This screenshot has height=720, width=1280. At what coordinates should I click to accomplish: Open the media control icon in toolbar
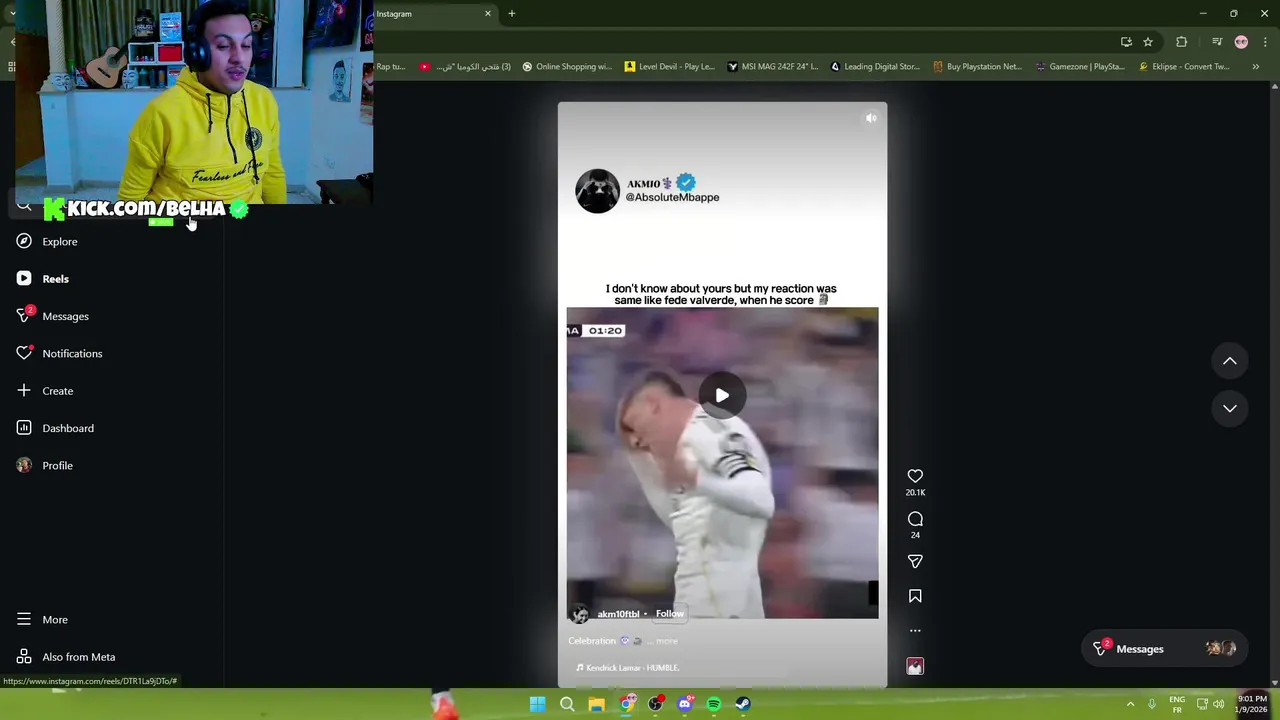click(1217, 42)
